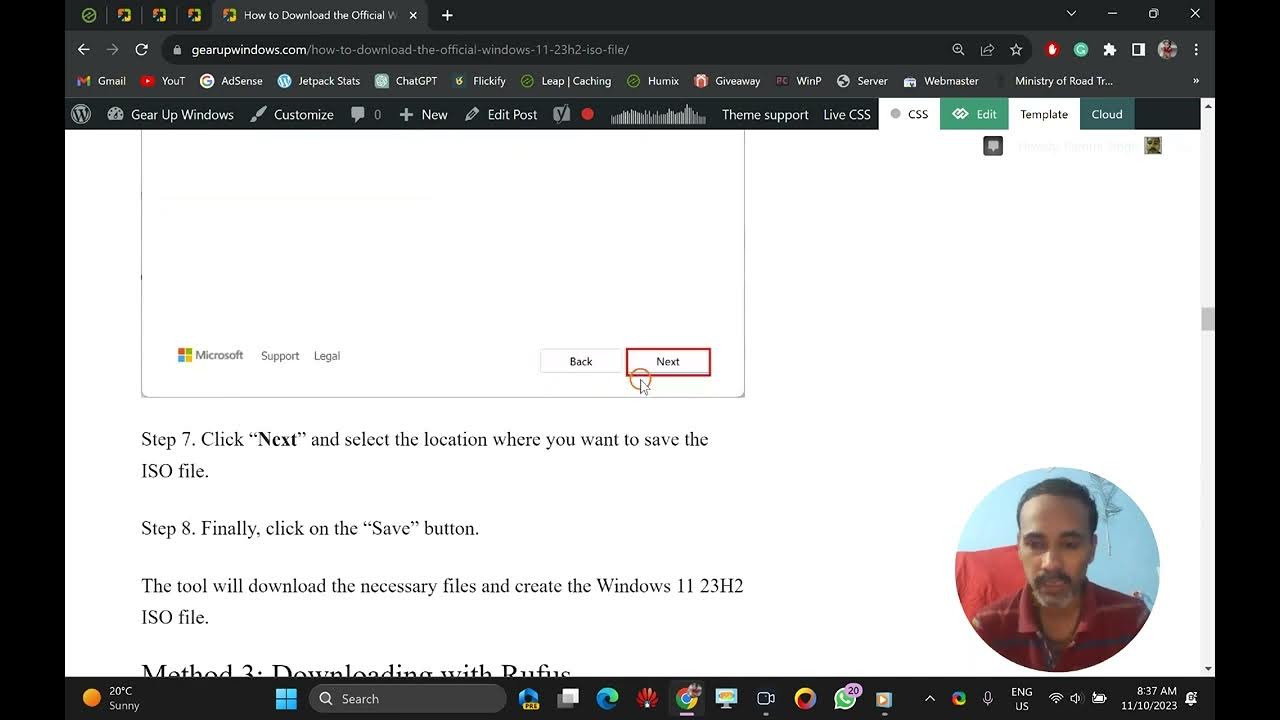Click Edit Post in the admin bar

coord(501,114)
